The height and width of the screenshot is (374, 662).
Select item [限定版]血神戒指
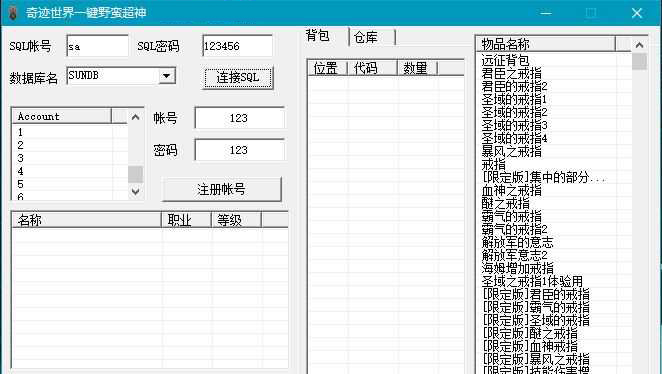pyautogui.click(x=529, y=347)
